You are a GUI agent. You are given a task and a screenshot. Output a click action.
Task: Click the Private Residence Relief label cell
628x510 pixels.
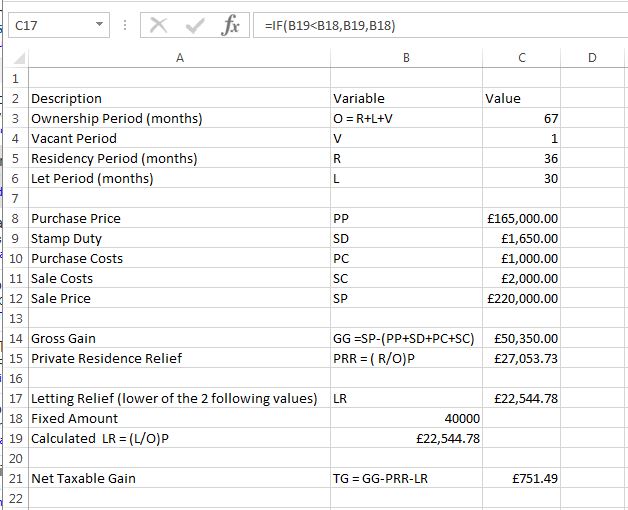(178, 358)
